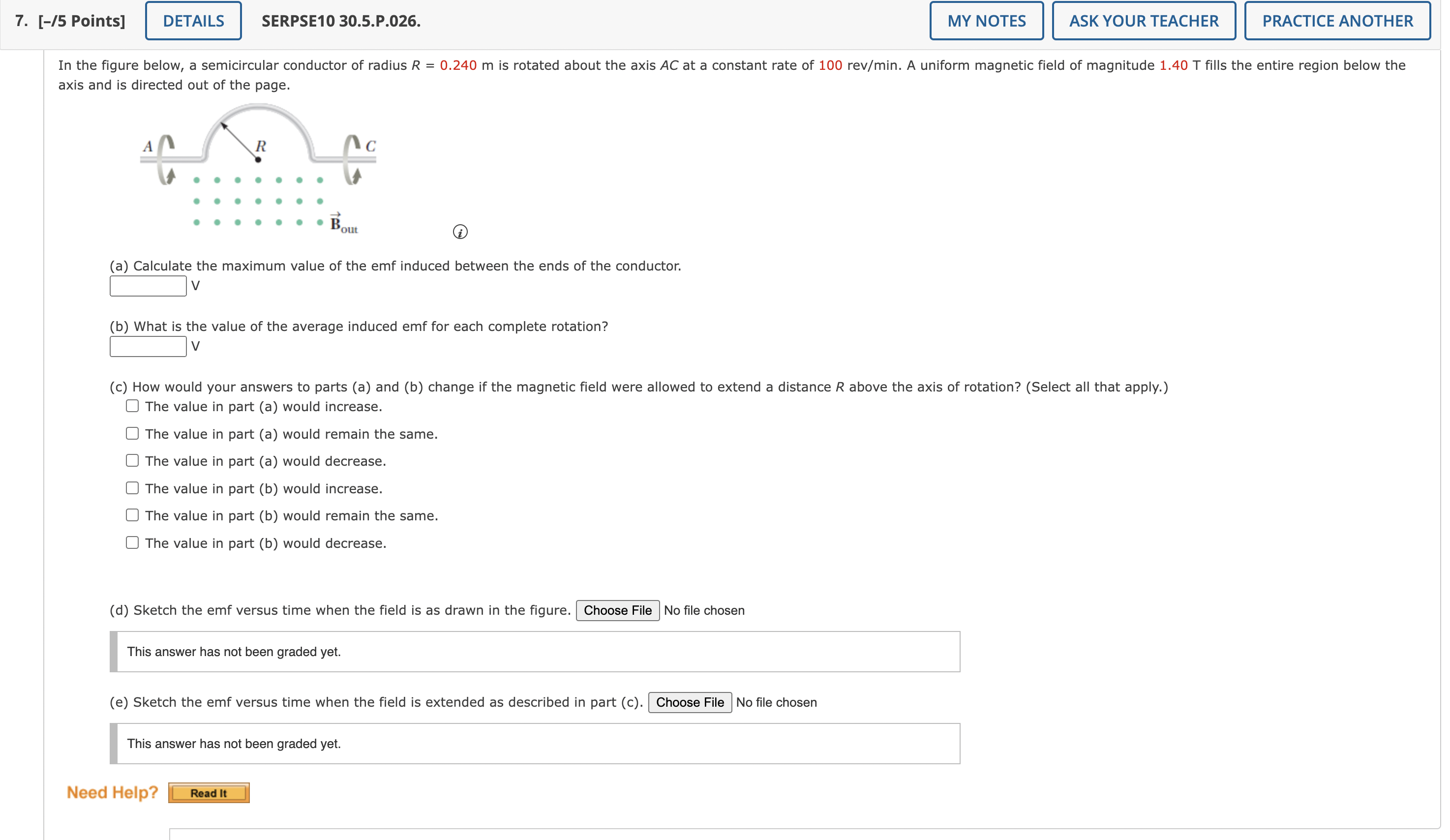This screenshot has height=840, width=1450.
Task: Click the Read It button
Action: coord(208,792)
